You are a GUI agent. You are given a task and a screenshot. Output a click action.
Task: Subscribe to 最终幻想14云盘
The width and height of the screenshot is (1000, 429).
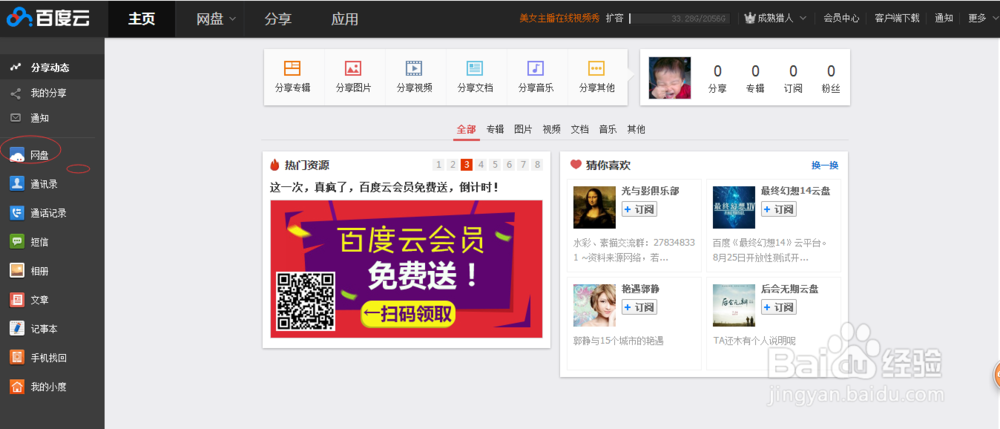(x=778, y=209)
